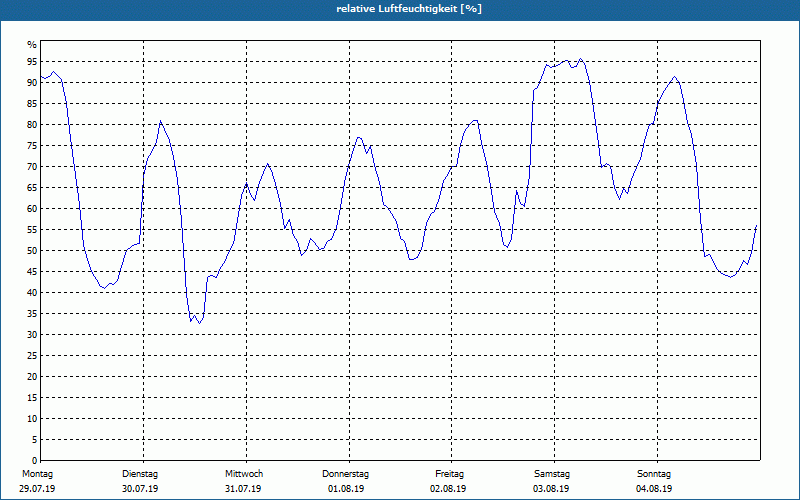Click the y-axis value 70

(32, 167)
